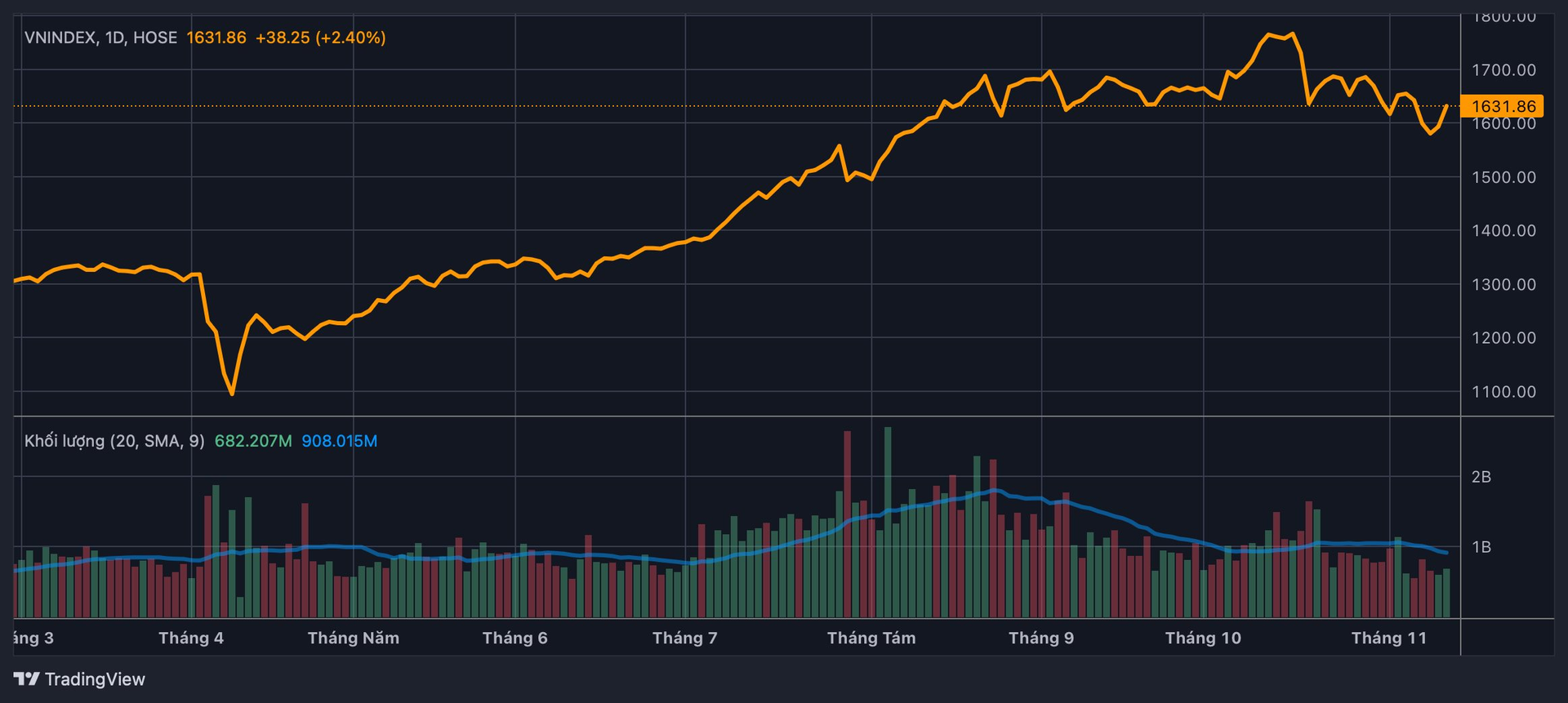Click the green 682.207M volume value
Image resolution: width=1568 pixels, height=703 pixels.
(253, 441)
